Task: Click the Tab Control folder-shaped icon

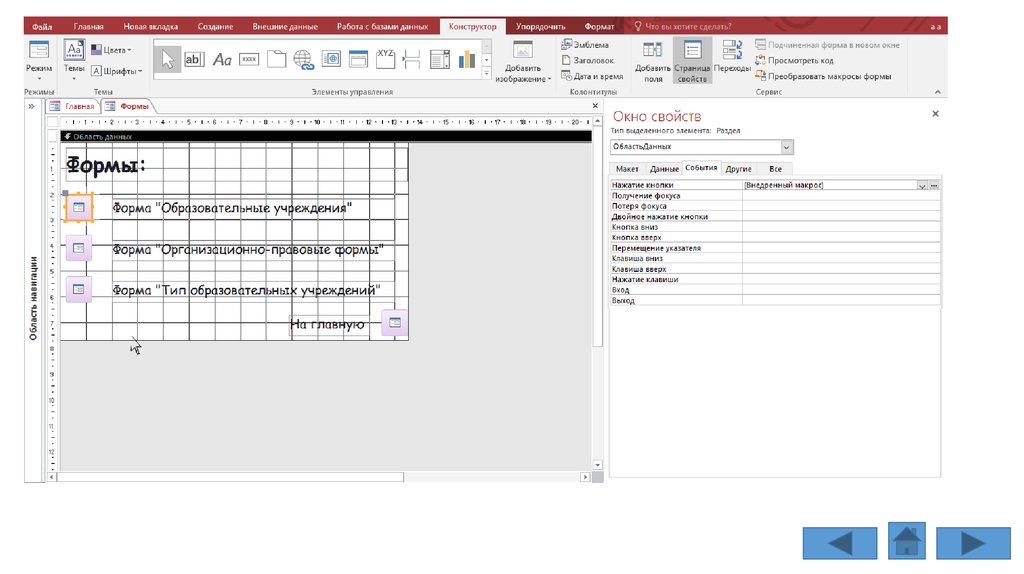Action: click(276, 60)
